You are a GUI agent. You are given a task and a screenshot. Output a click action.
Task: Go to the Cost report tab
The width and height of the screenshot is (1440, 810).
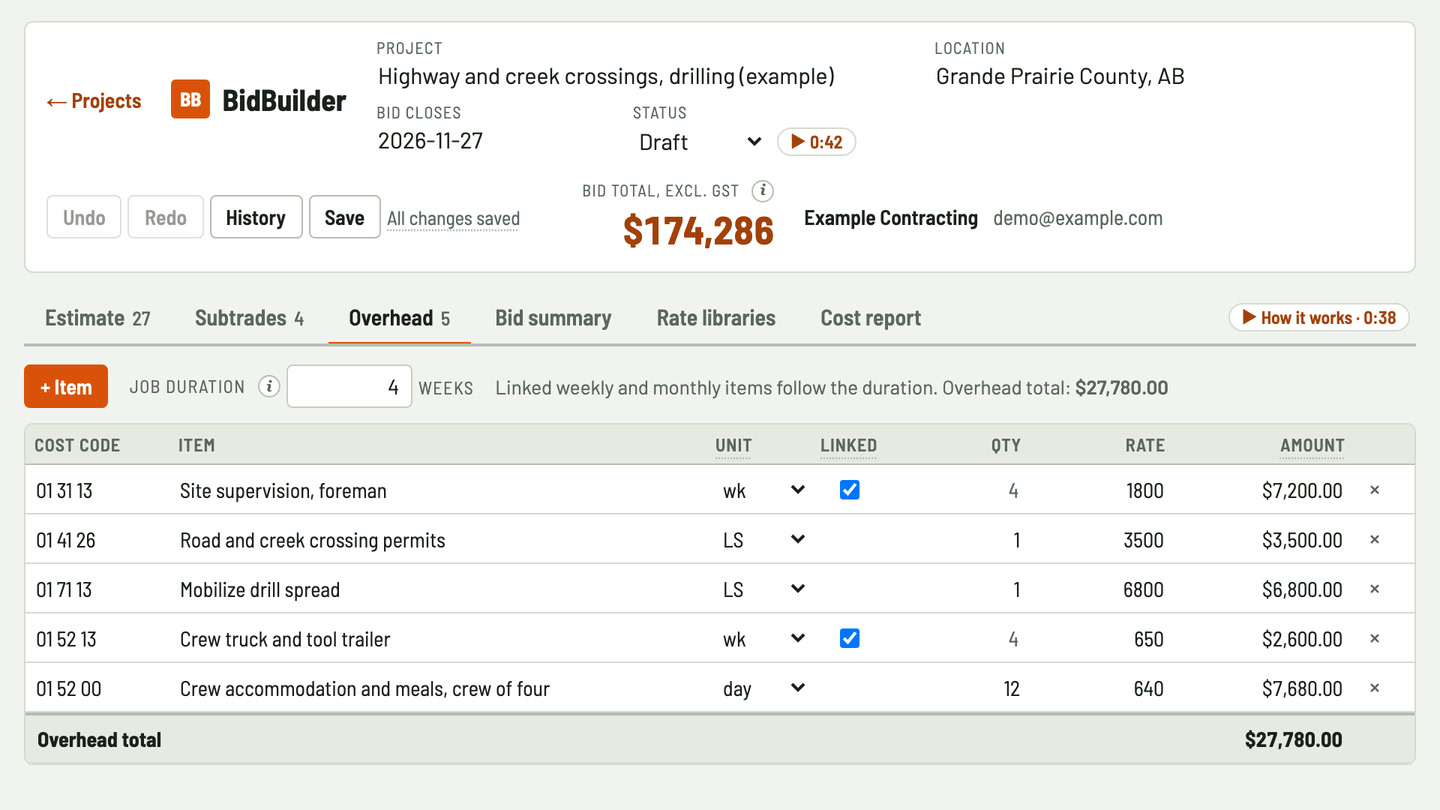click(871, 318)
